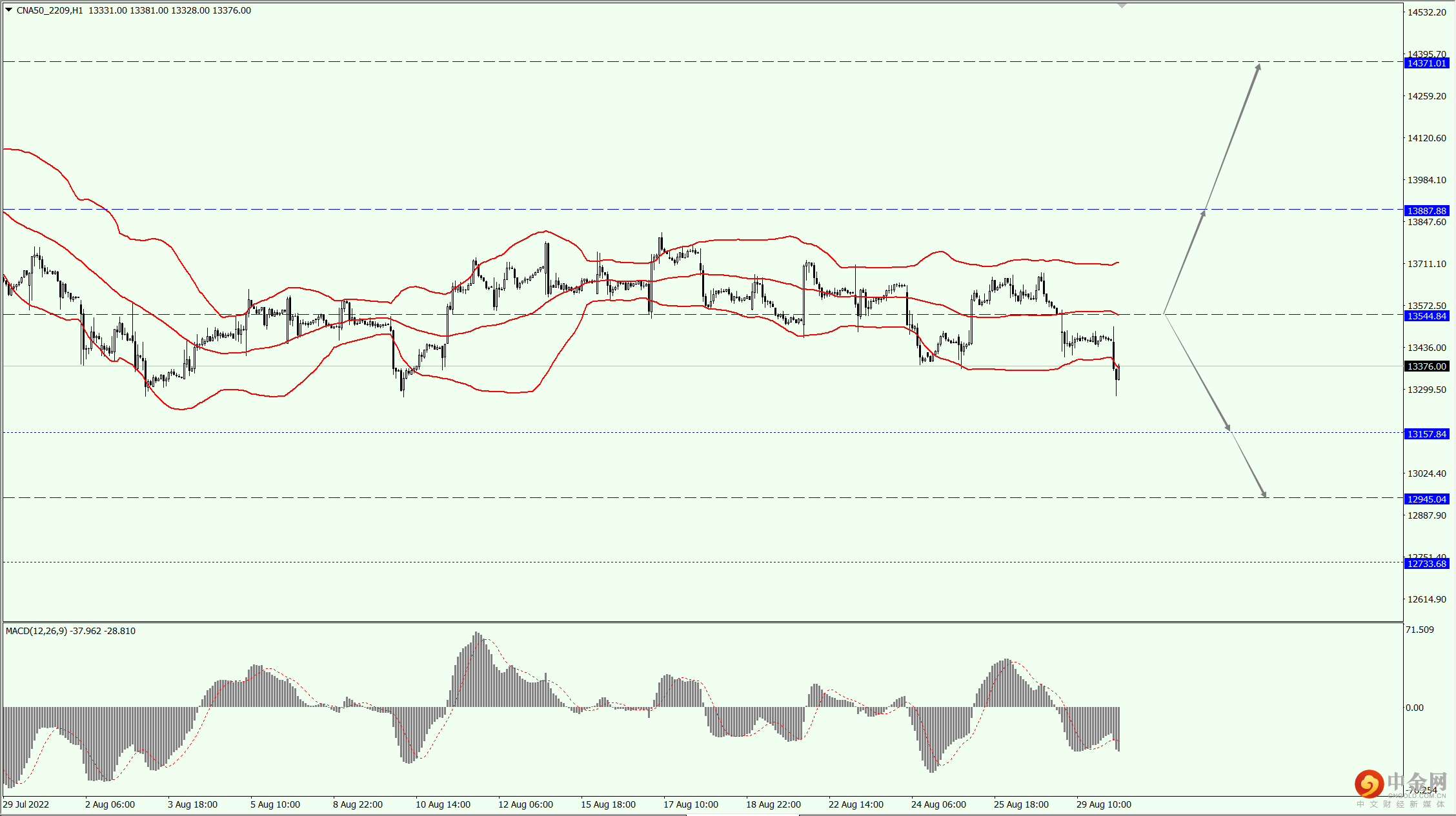Image resolution: width=1456 pixels, height=816 pixels.
Task: Select the 13157.84 price label
Action: [x=1426, y=434]
